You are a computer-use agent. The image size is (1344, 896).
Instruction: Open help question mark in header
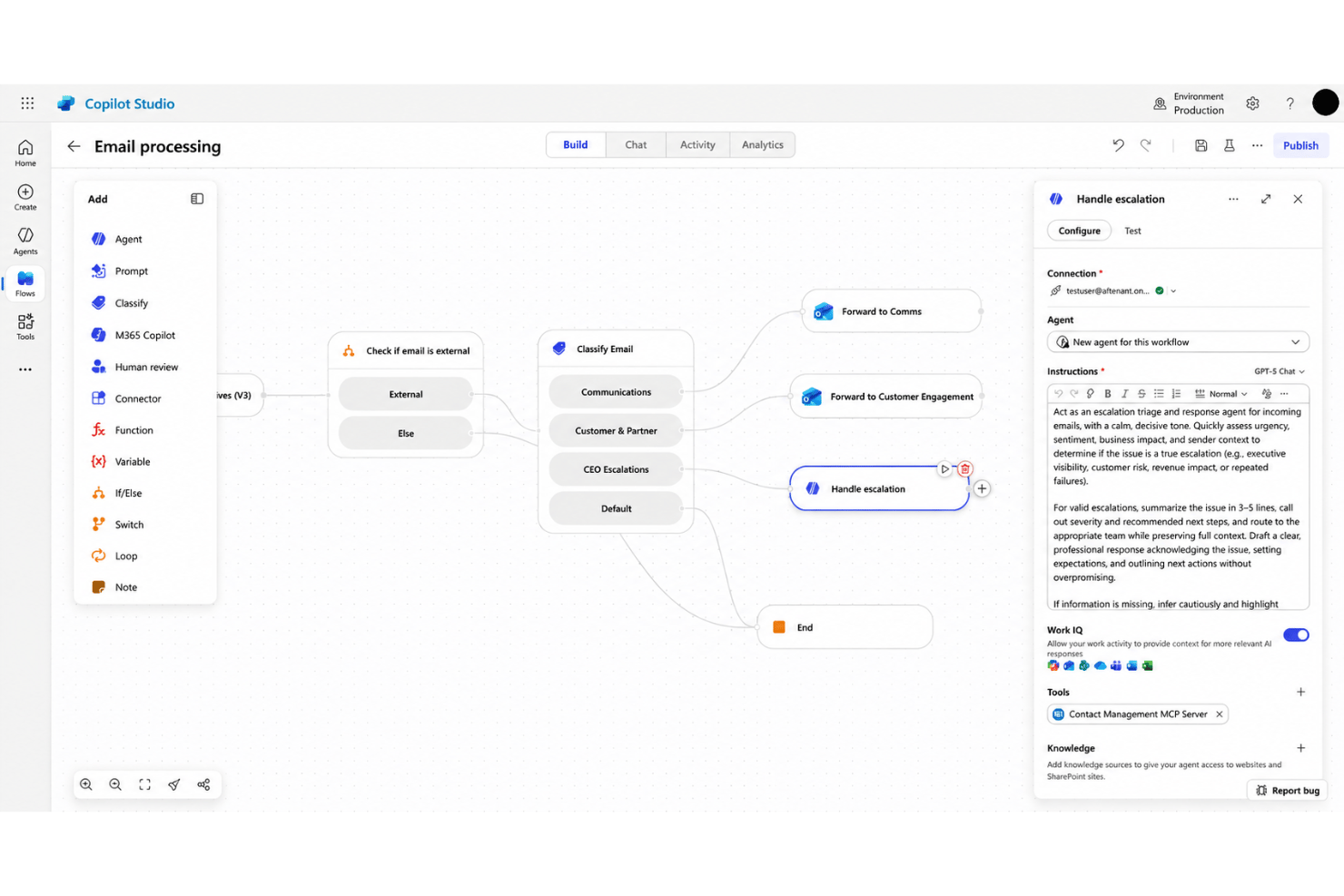tap(1290, 103)
